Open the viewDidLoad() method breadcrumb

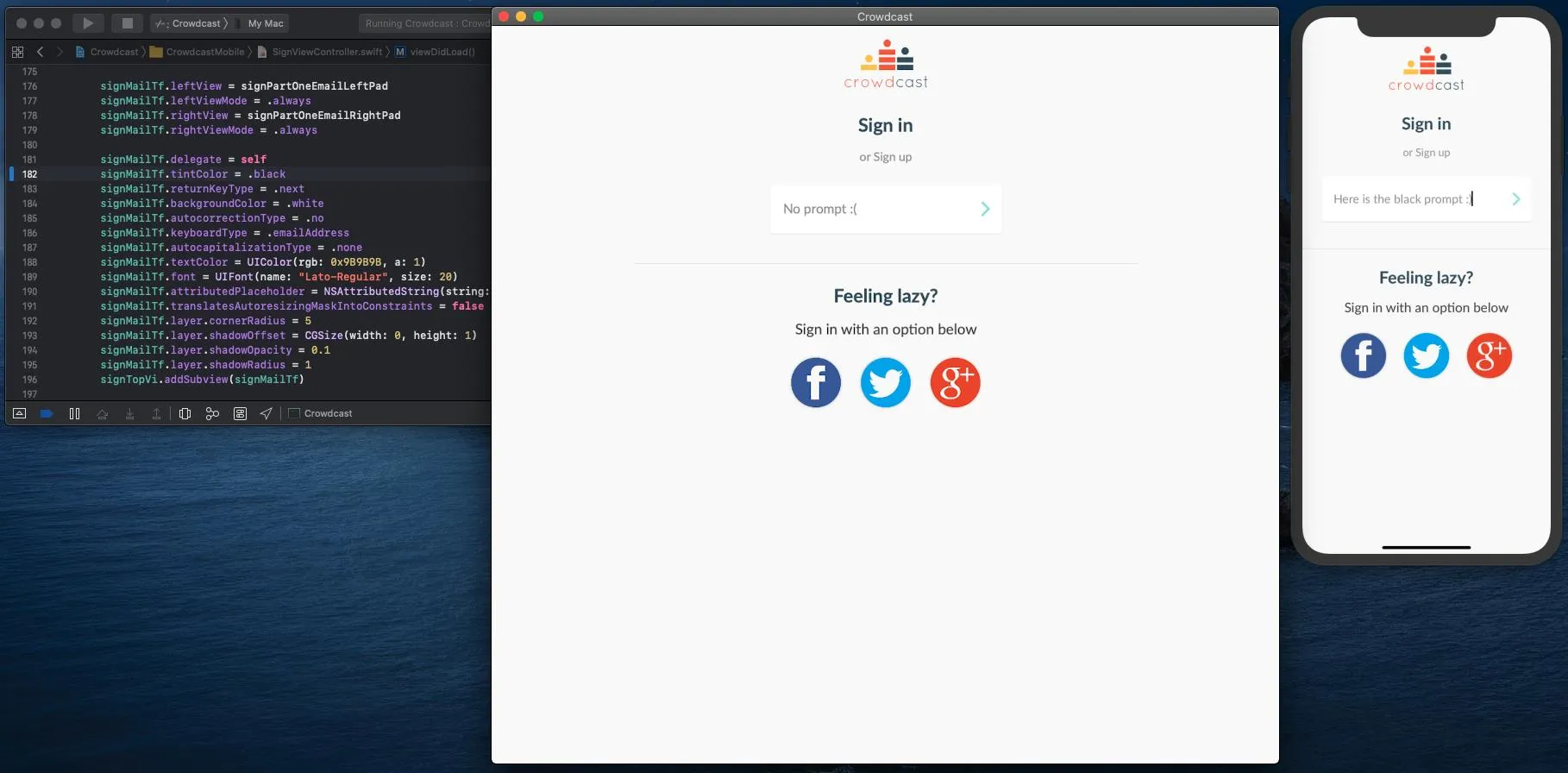436,52
